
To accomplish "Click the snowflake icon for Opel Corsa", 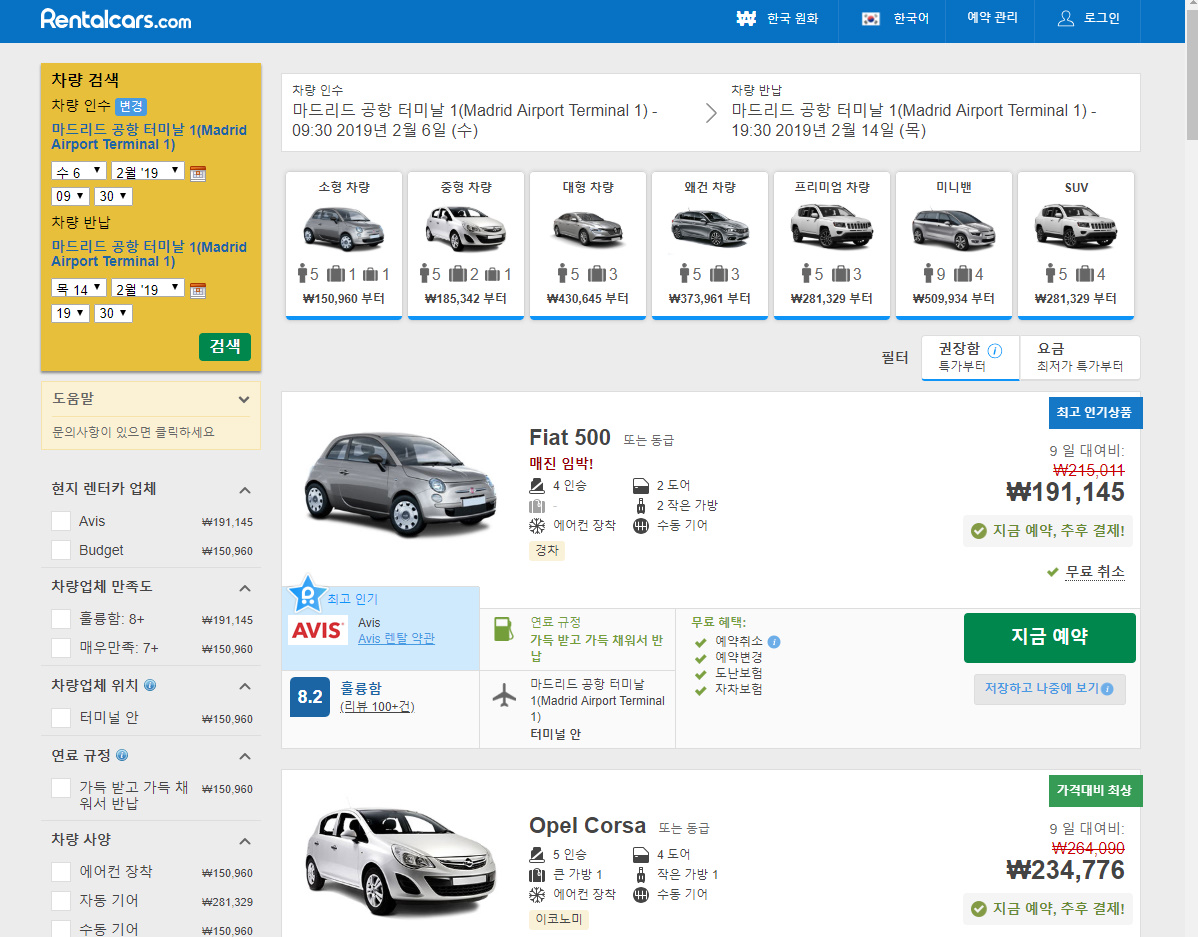I will [537, 894].
